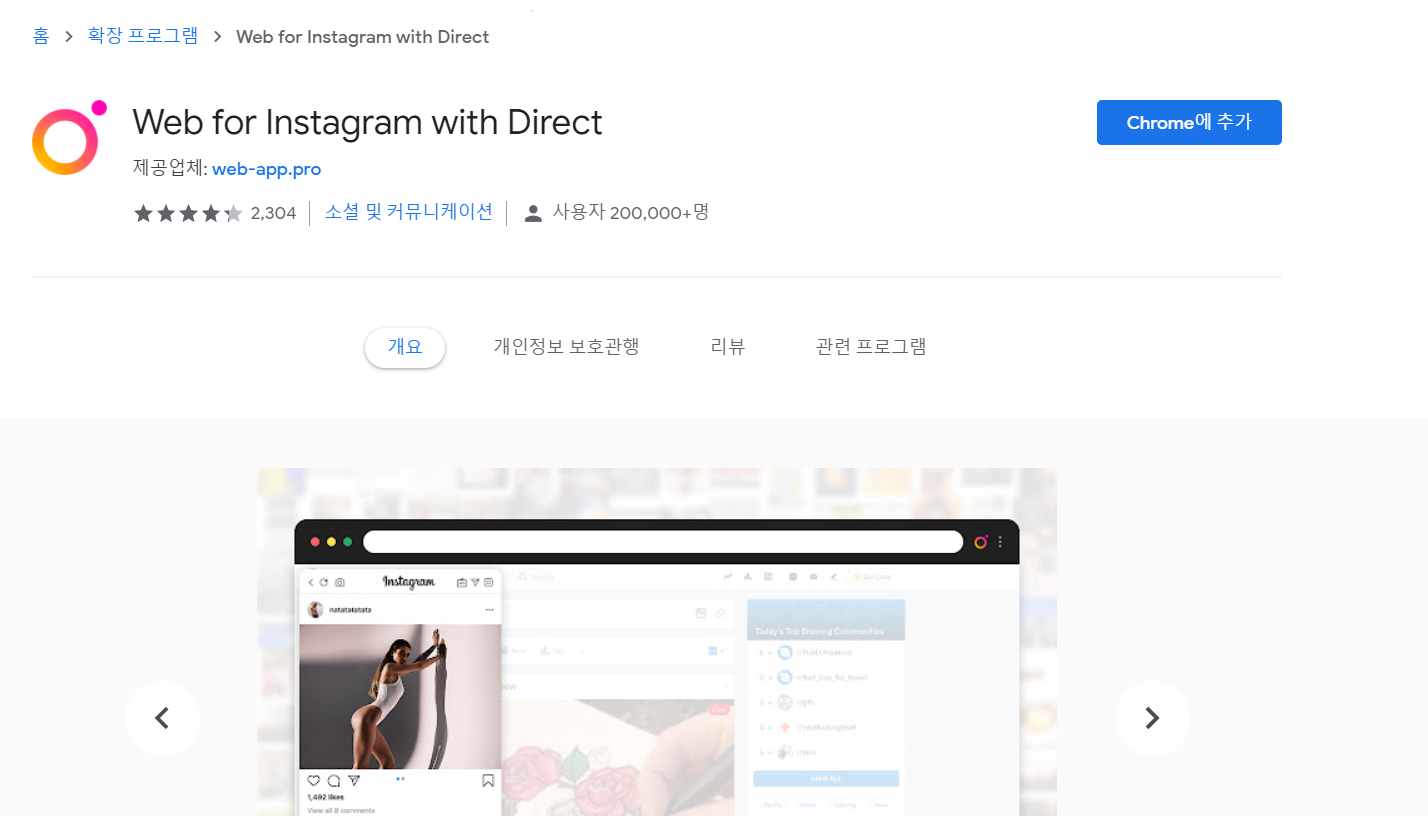
Task: Advance to next screenshot with right arrow
Action: tap(1152, 718)
